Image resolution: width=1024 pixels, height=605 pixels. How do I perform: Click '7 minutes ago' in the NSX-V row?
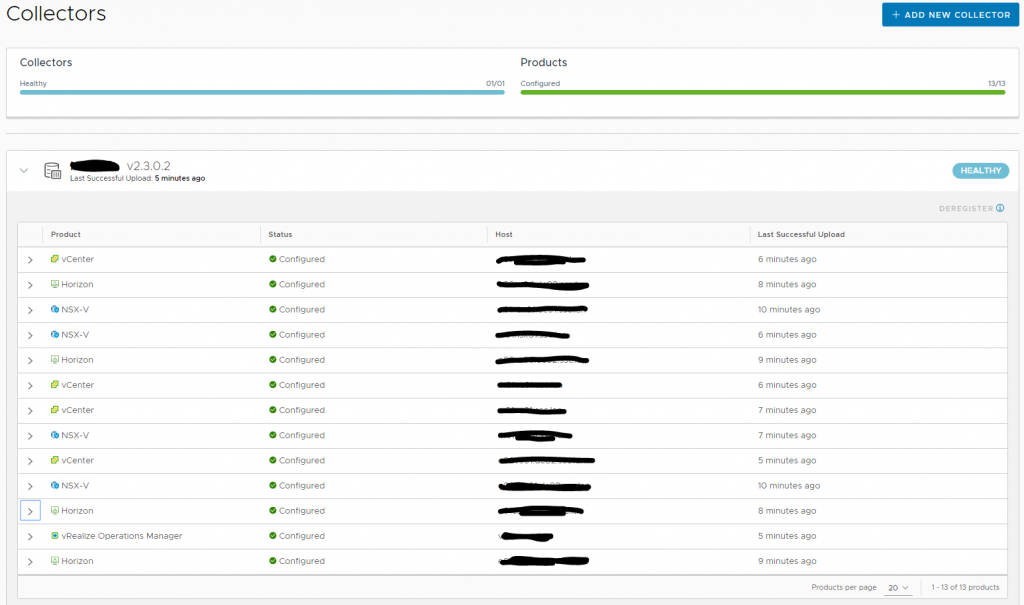point(787,435)
